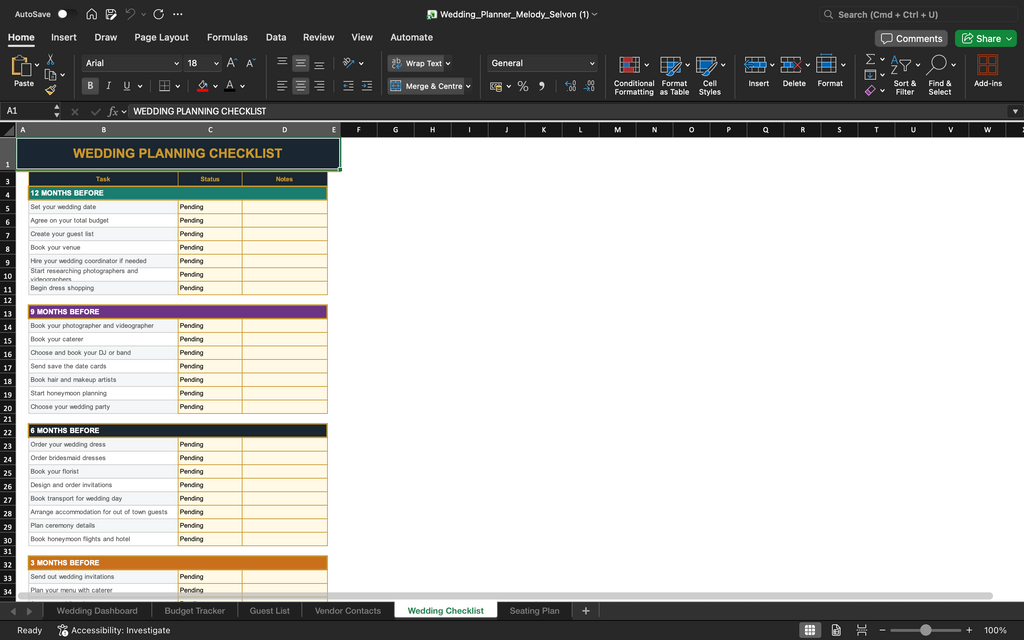Viewport: 1024px width, 640px height.
Task: Switch to Page Layout view icon
Action: pyautogui.click(x=836, y=630)
